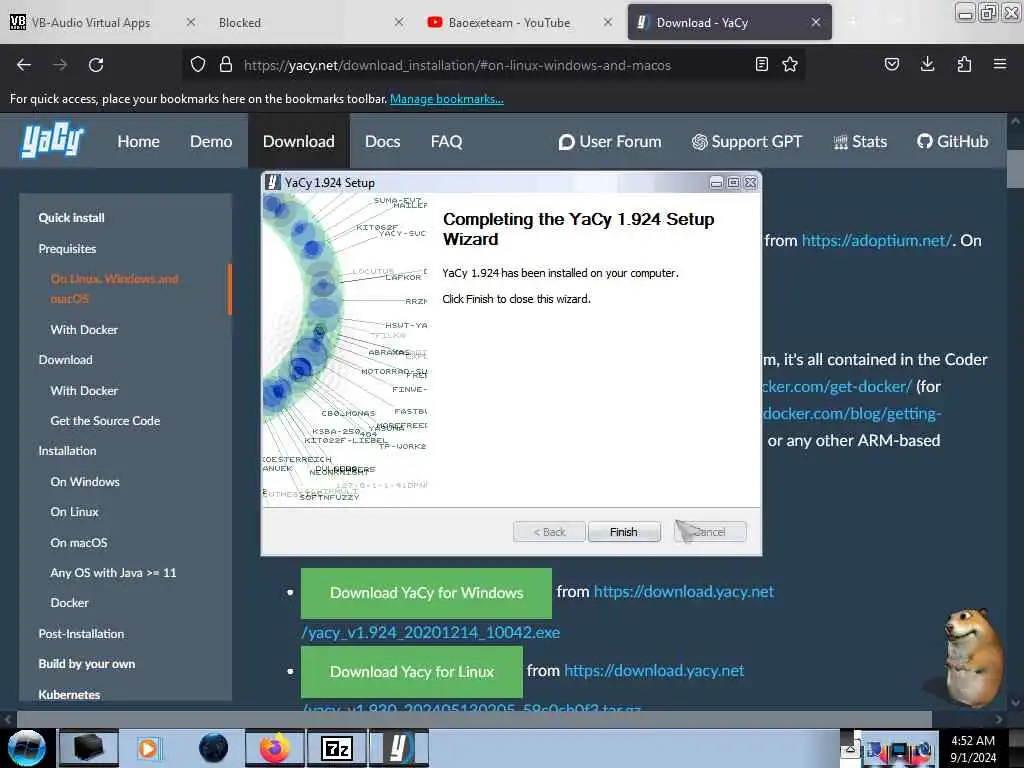Click the page horizontal scrollbar

pyautogui.click(x=474, y=719)
